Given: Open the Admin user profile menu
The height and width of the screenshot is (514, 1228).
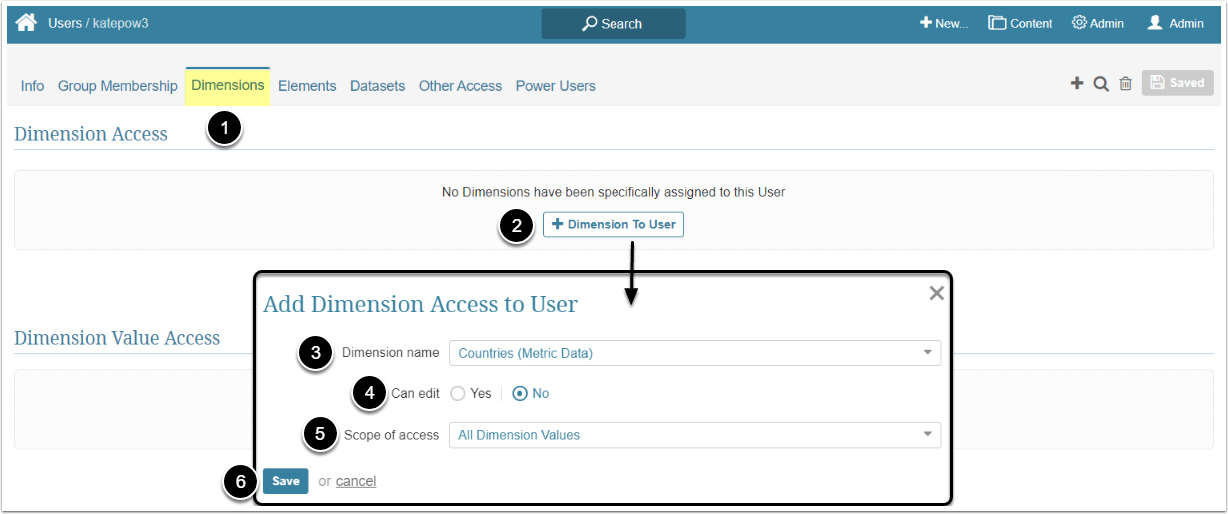Looking at the screenshot, I should [1175, 23].
